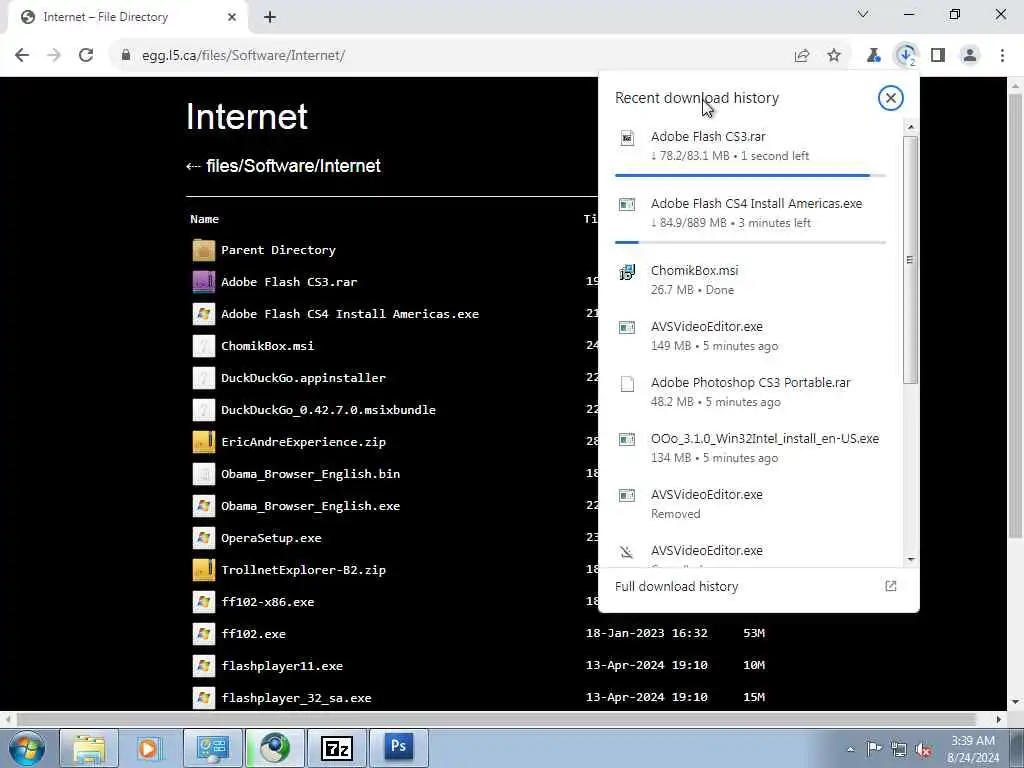The image size is (1024, 768).
Task: Click the Name column header
Action: click(x=204, y=219)
